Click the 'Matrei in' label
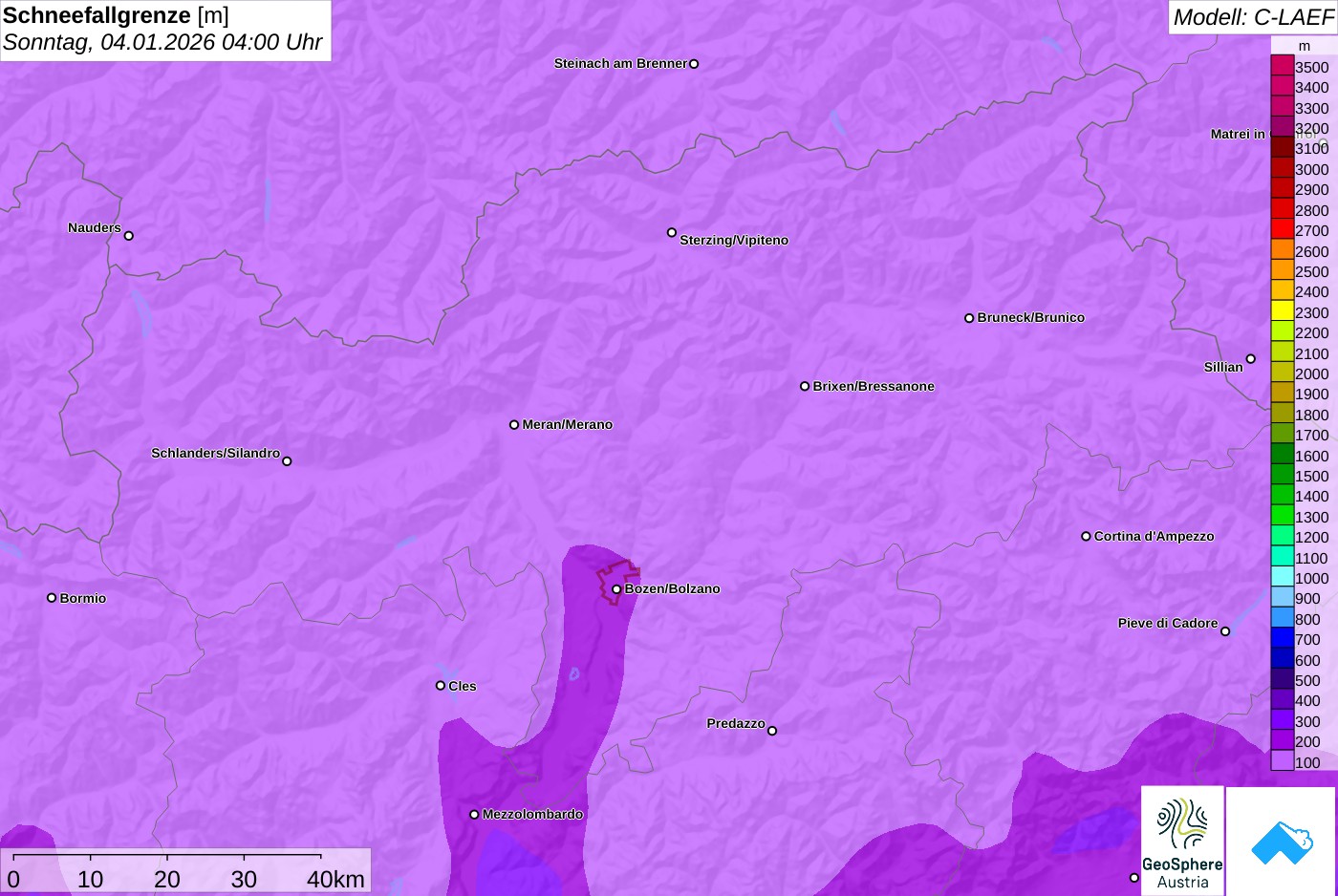Screen dimensions: 1338x896 [x=1238, y=134]
